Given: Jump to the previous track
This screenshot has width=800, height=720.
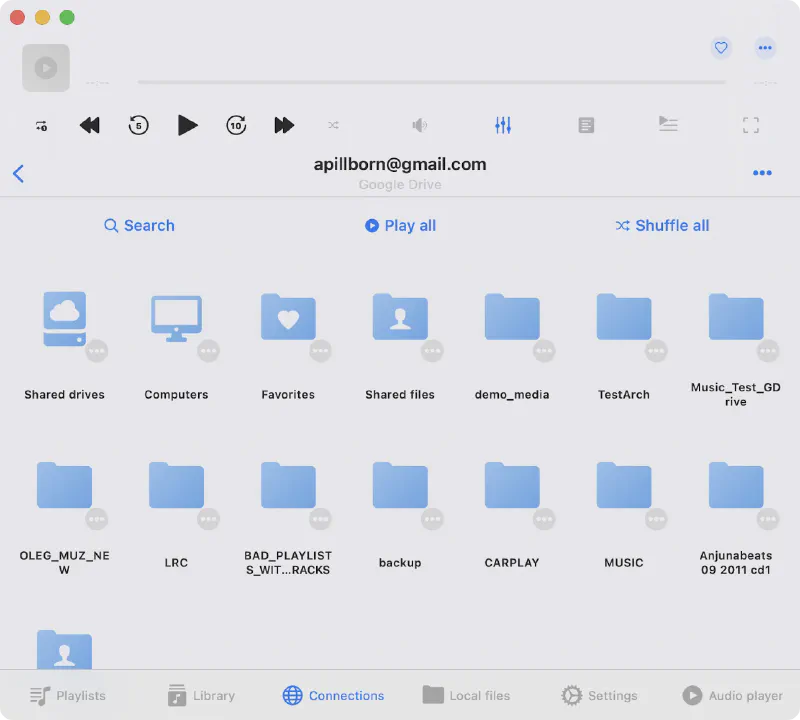Looking at the screenshot, I should 90,125.
